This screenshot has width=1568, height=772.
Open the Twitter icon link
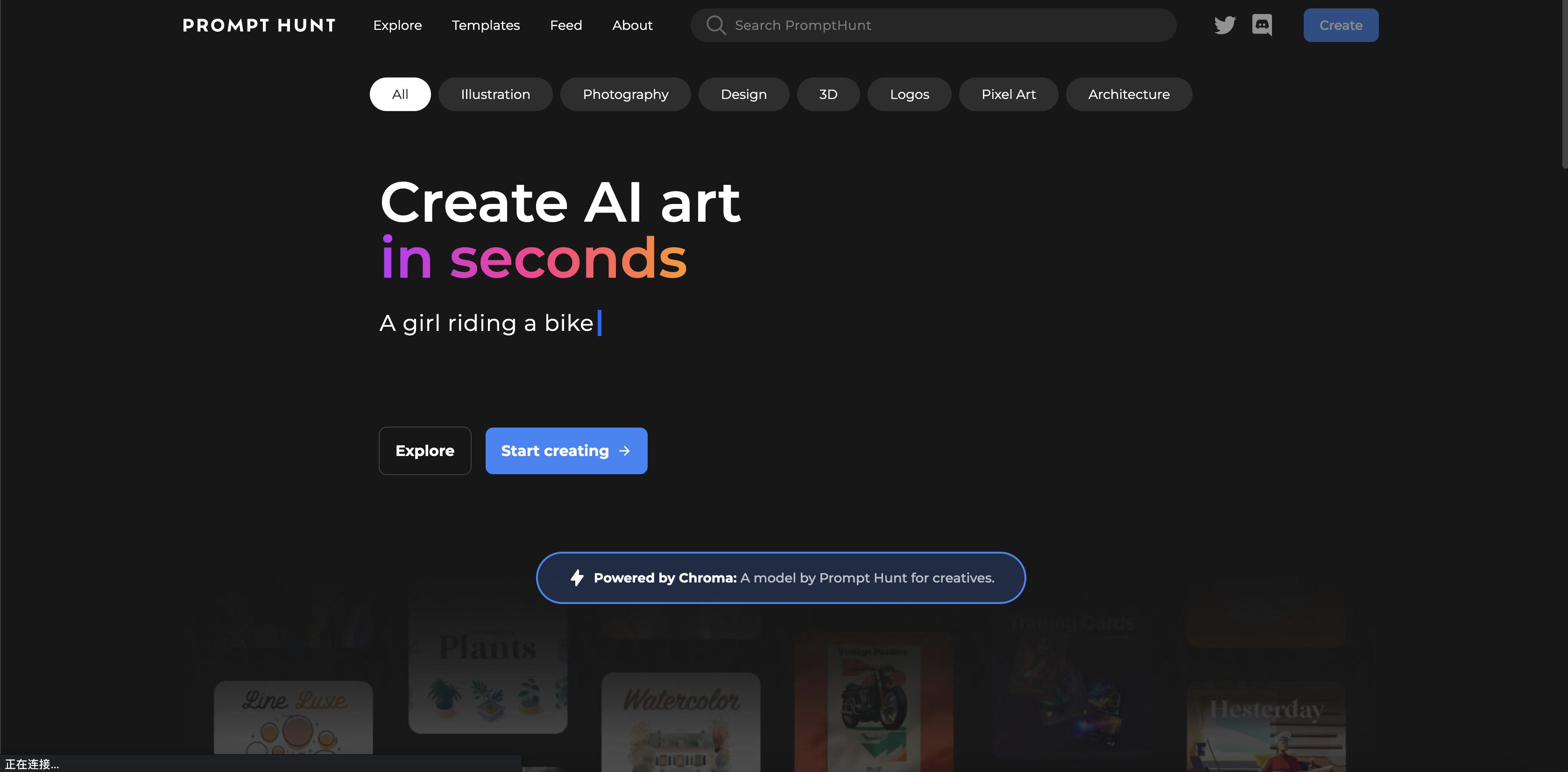(1225, 25)
